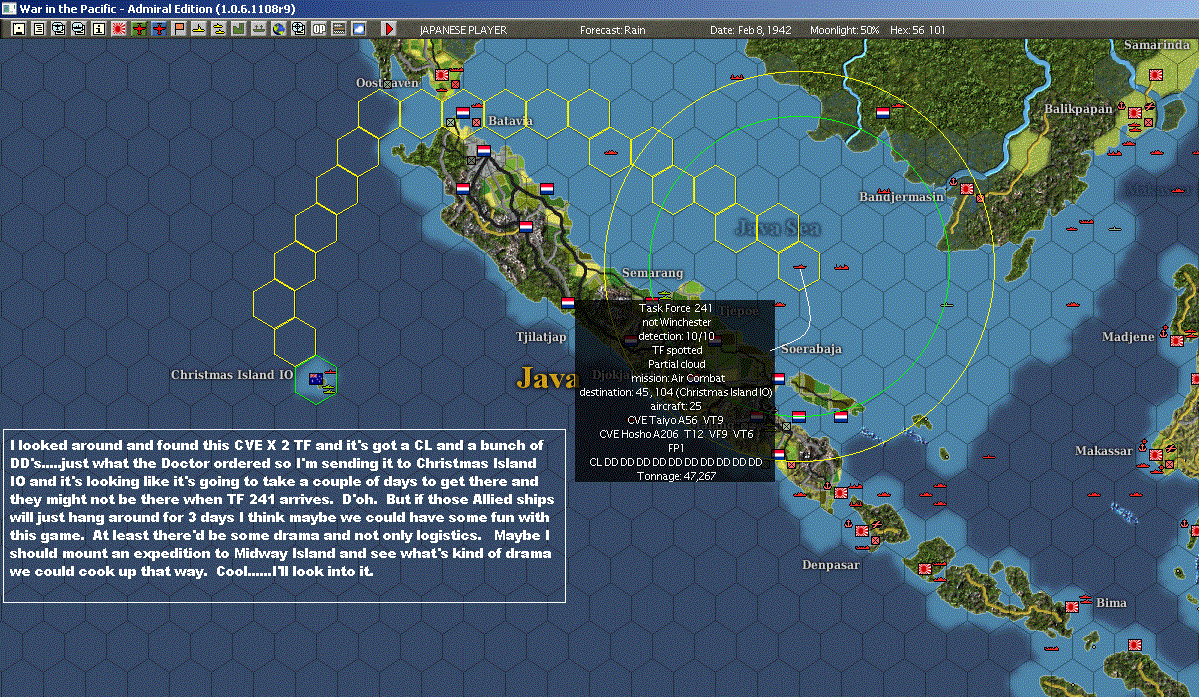
Task: Click the Denpasar city label
Action: point(830,565)
